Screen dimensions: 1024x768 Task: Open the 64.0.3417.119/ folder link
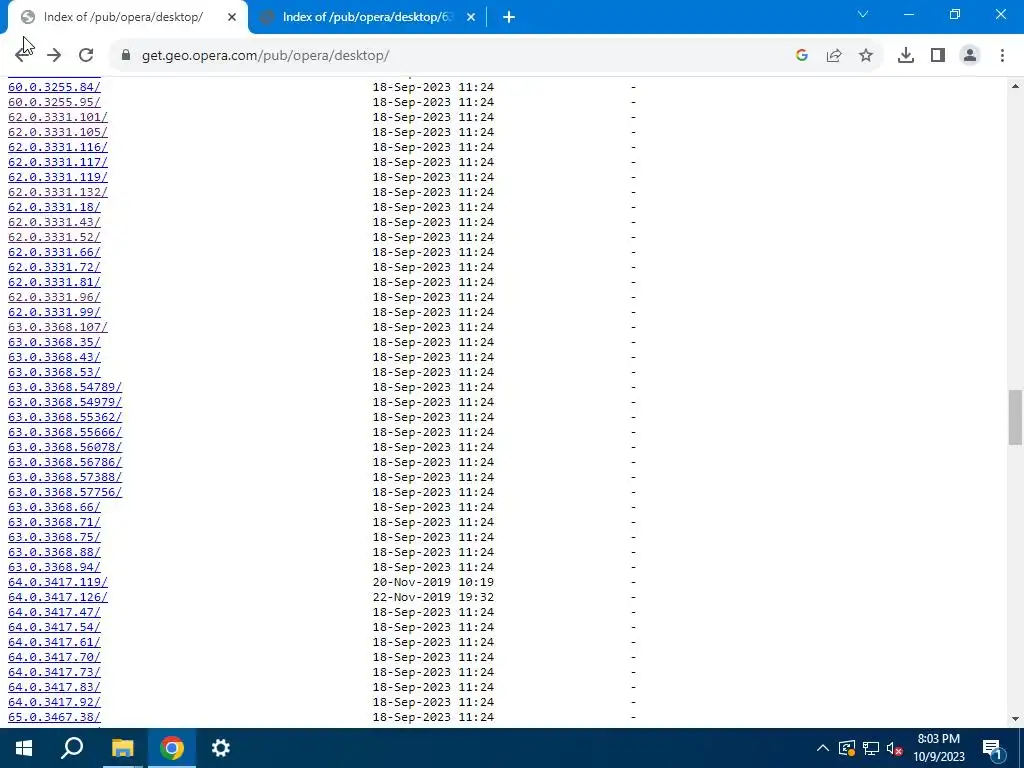coord(57,583)
